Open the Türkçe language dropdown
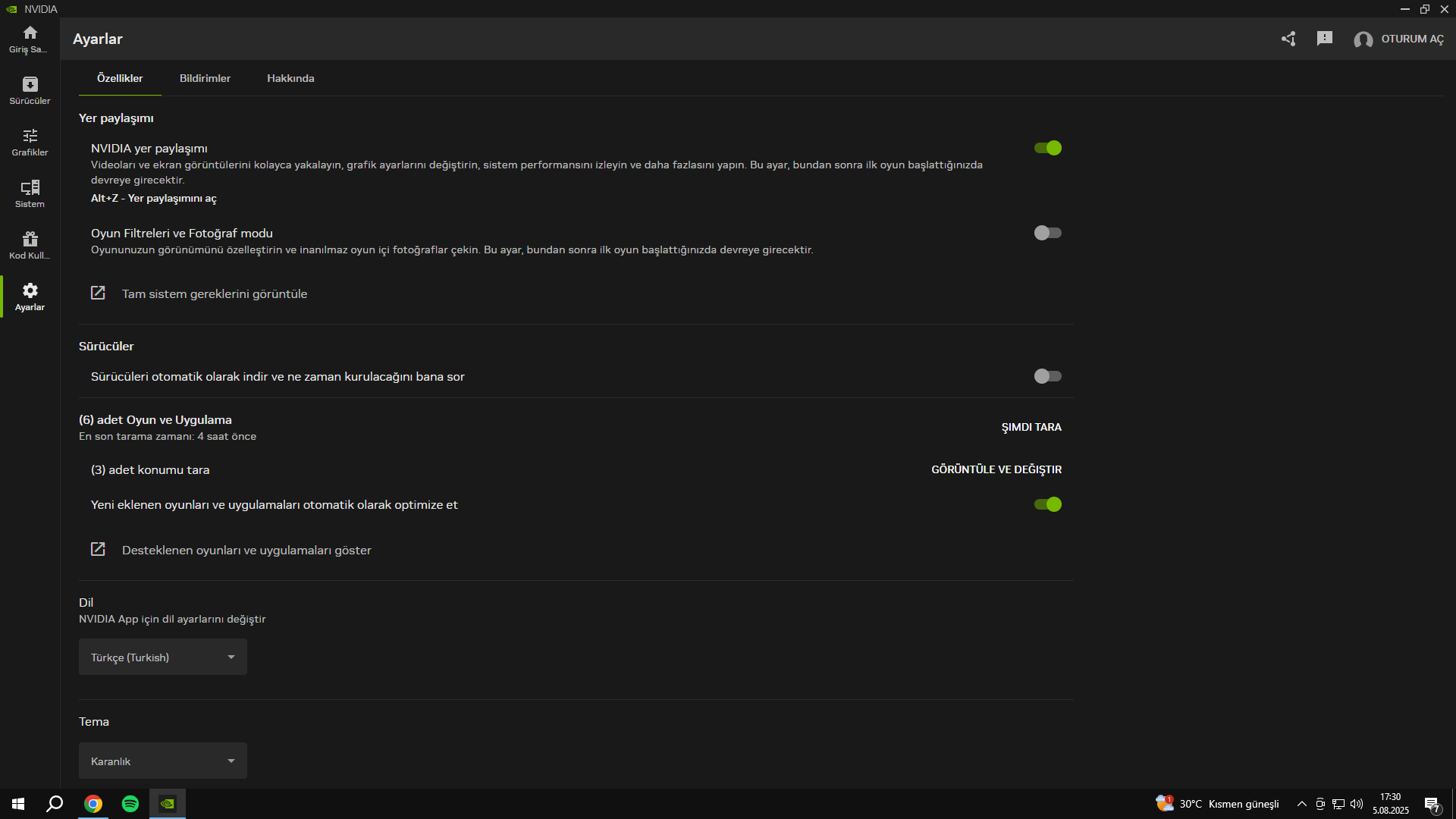 point(163,657)
